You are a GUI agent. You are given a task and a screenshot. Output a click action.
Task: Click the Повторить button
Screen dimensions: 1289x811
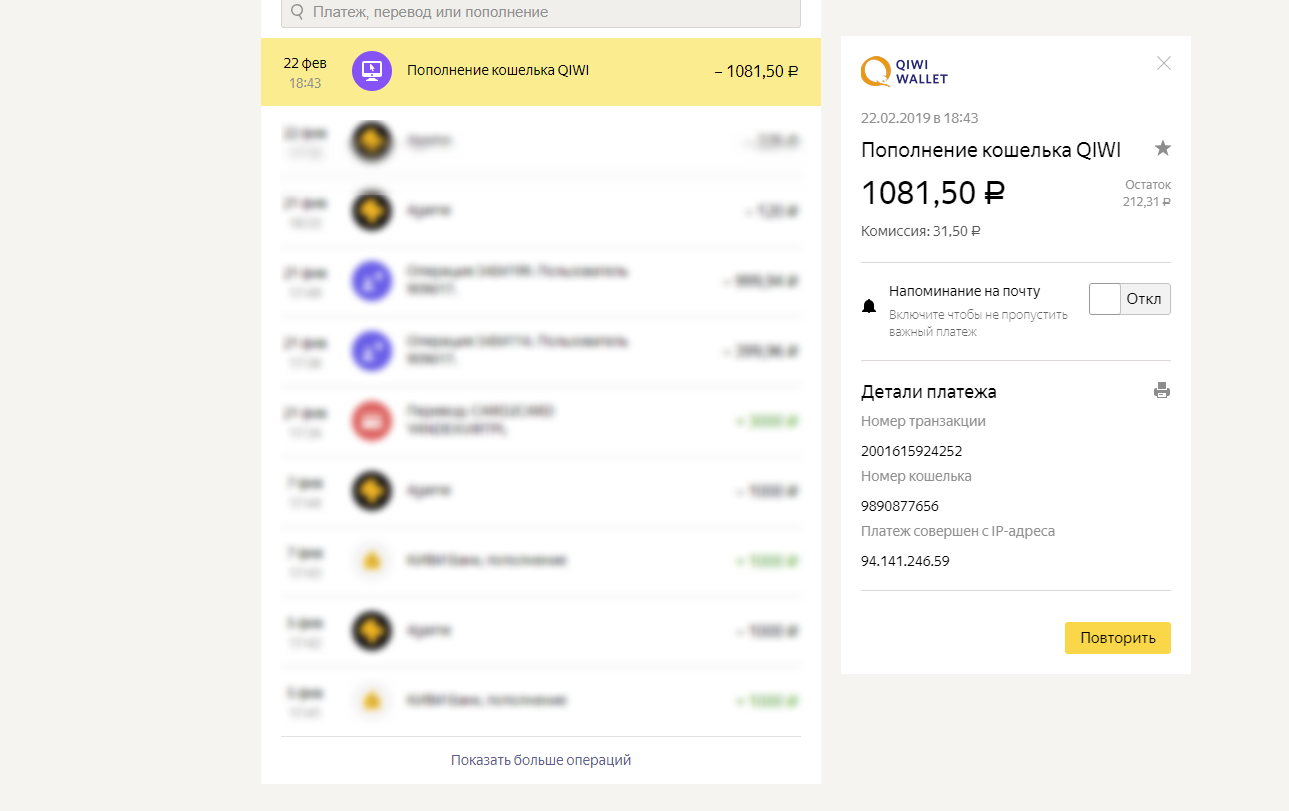point(1117,638)
